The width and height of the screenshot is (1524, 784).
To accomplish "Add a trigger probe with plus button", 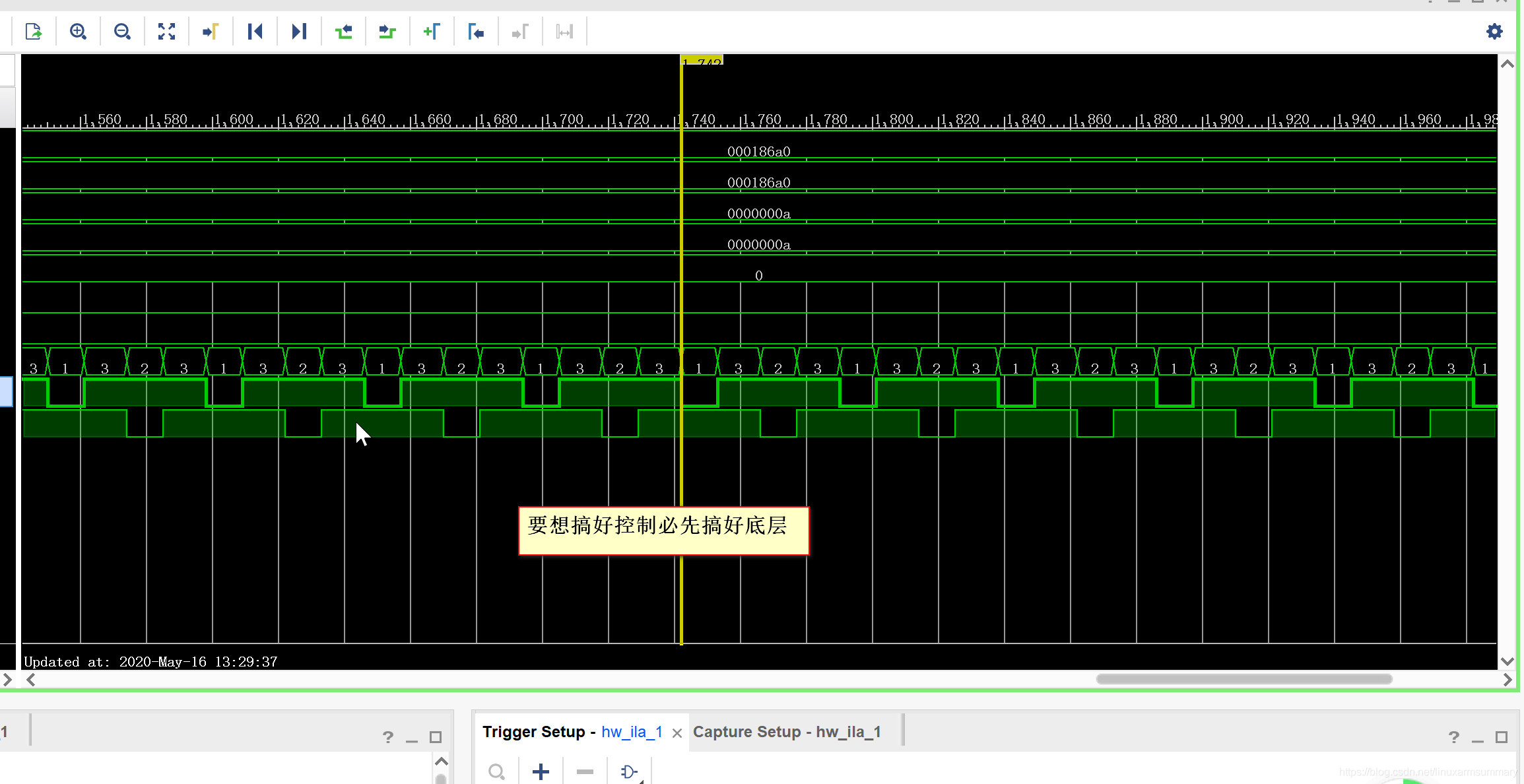I will (541, 771).
